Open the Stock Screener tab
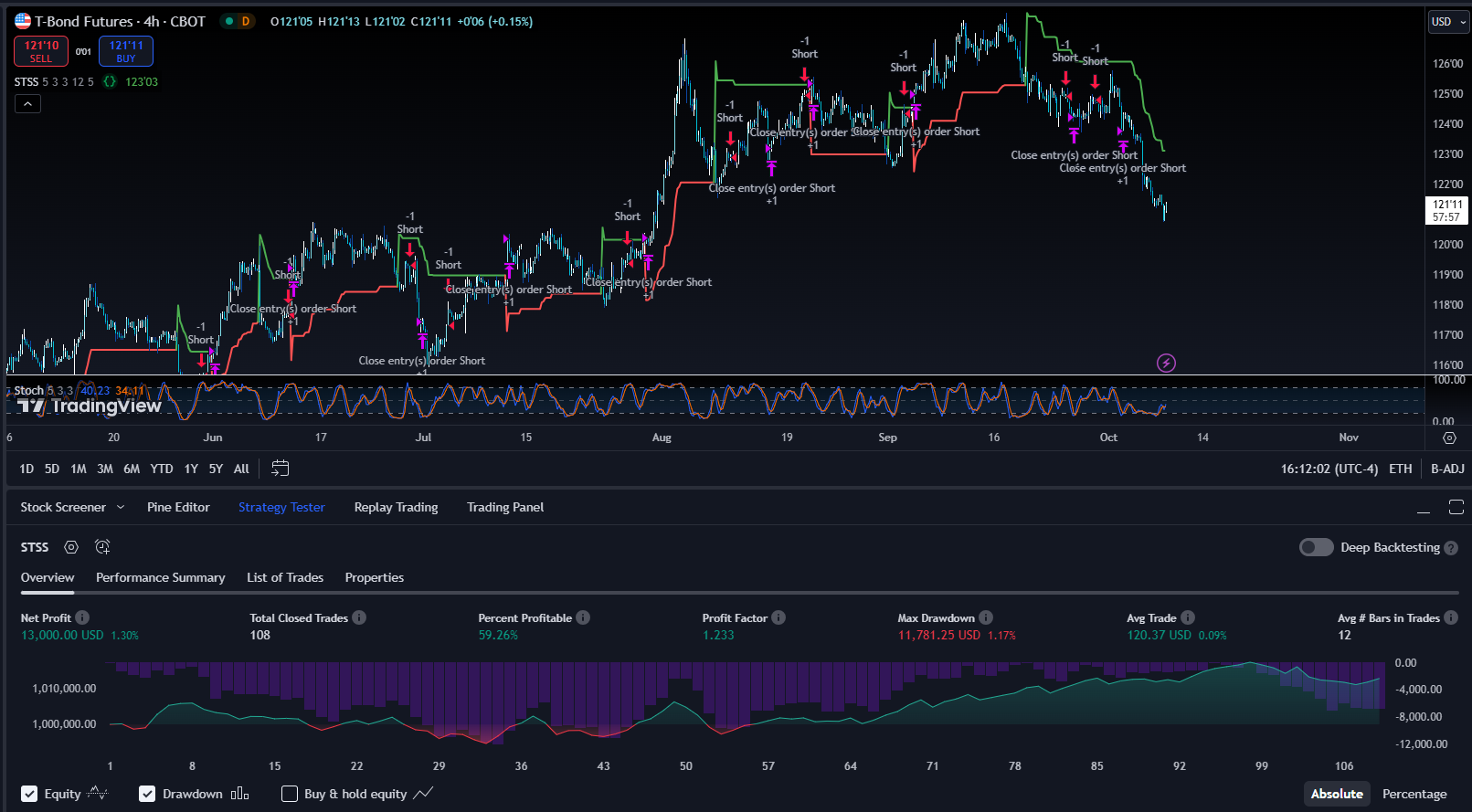 (x=63, y=507)
